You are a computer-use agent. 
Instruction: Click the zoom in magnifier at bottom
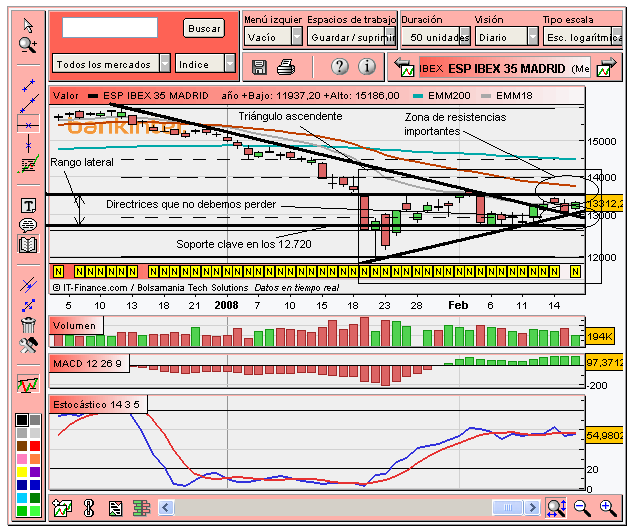coord(608,508)
